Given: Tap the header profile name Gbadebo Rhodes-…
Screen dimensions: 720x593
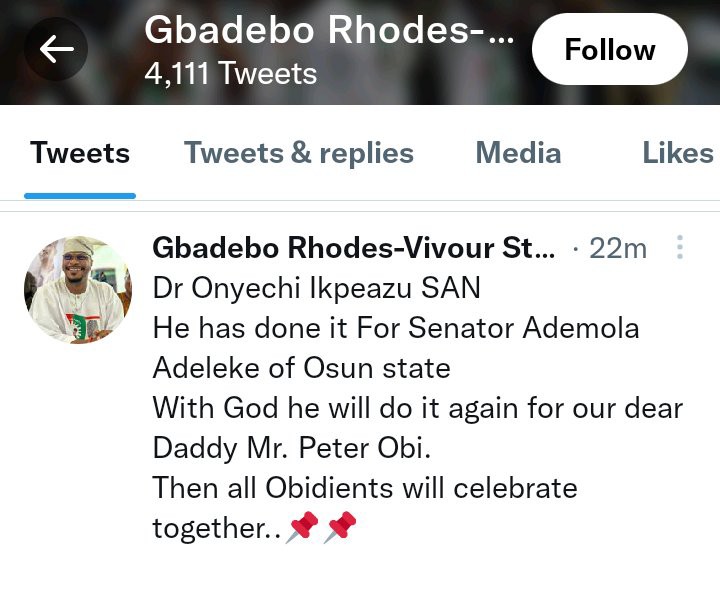Looking at the screenshot, I should pyautogui.click(x=329, y=30).
